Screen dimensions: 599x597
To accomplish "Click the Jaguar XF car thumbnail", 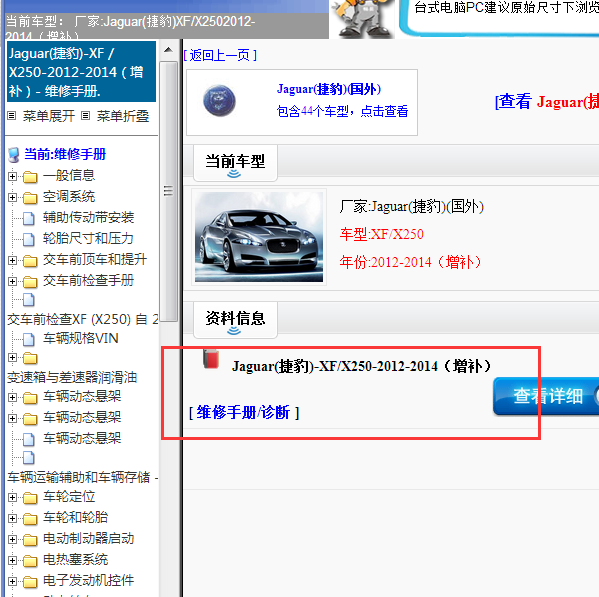I will (x=259, y=237).
